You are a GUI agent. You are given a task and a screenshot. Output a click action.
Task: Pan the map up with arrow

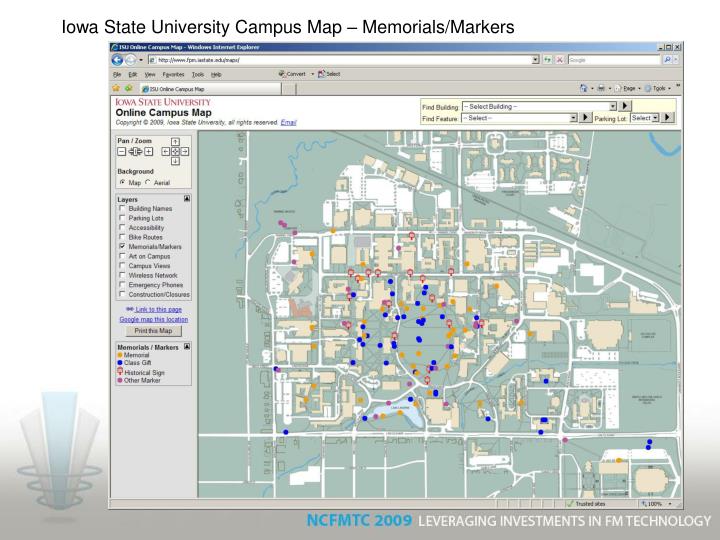click(175, 142)
